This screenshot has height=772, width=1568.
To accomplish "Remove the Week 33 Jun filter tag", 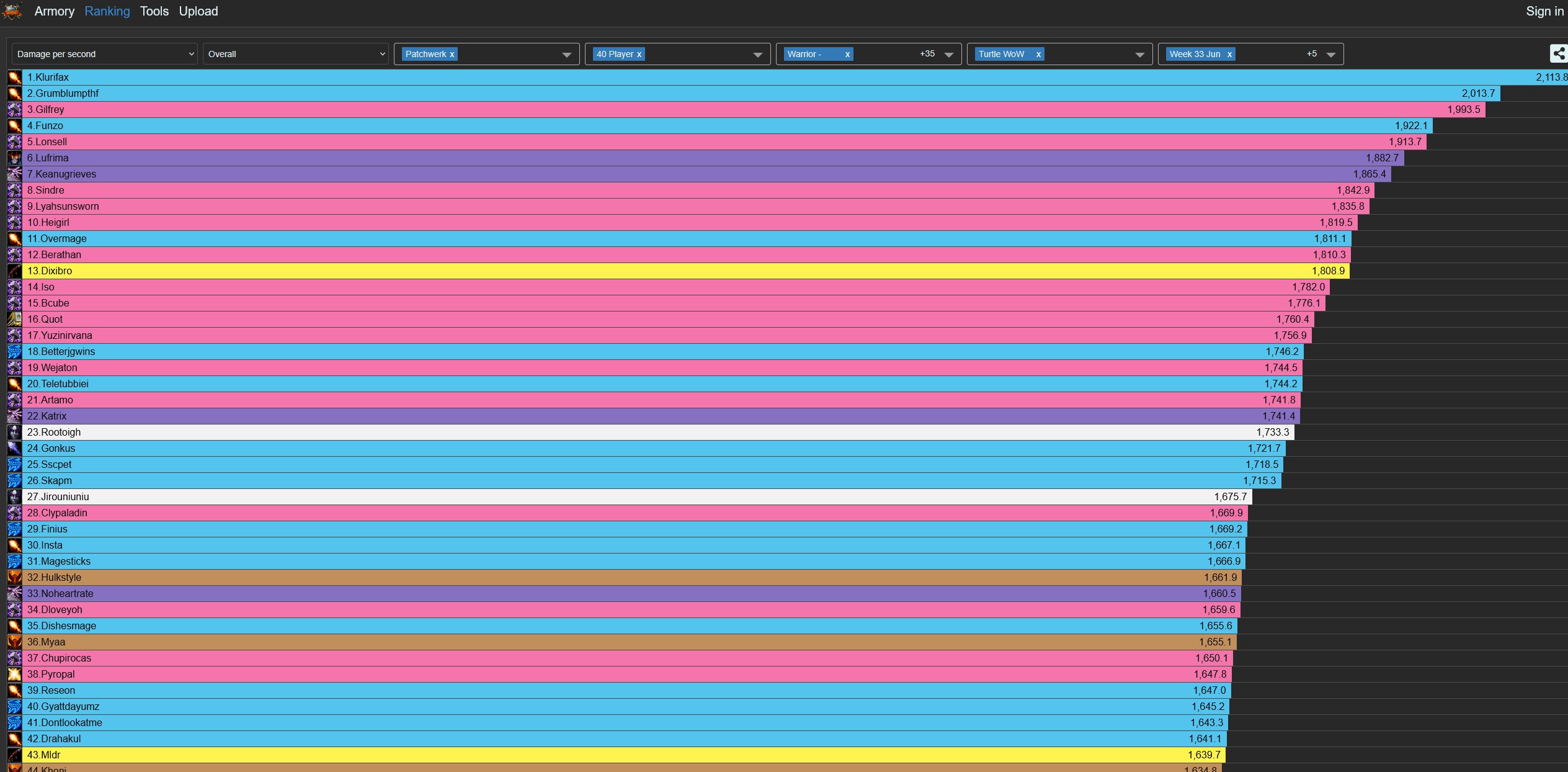I will tap(1229, 55).
